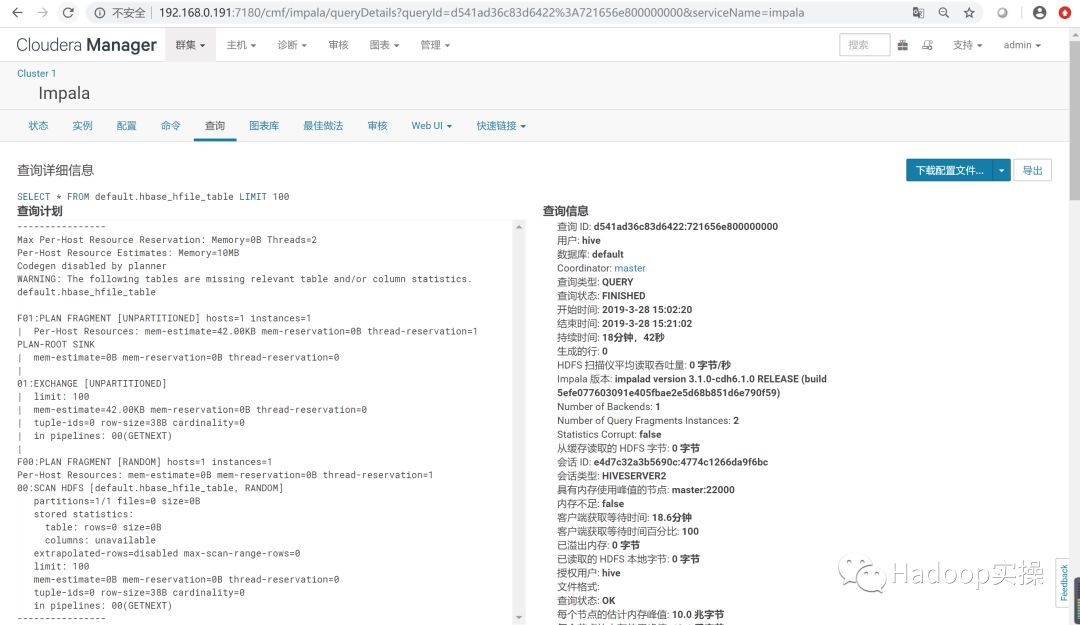Screen dimensions: 1080x625
Task: Open the 不安全 site security info
Action: pos(121,12)
